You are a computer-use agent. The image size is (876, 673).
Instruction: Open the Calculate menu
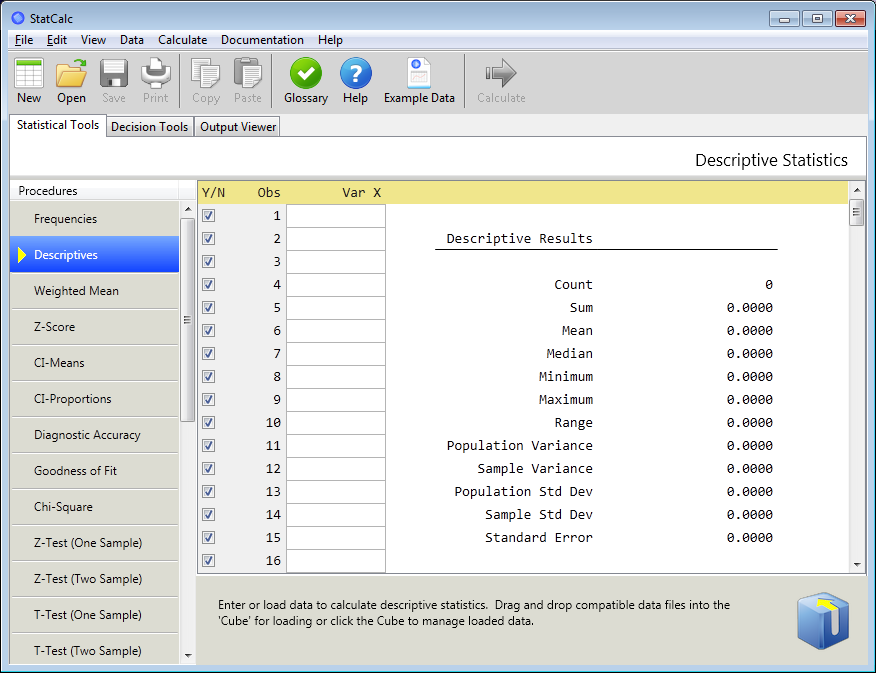coord(183,40)
